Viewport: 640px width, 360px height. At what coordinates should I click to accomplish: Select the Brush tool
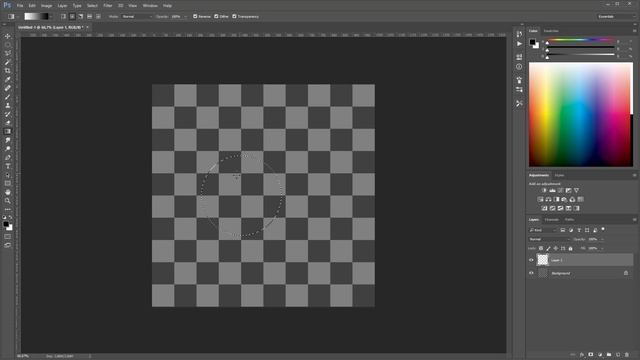8,97
